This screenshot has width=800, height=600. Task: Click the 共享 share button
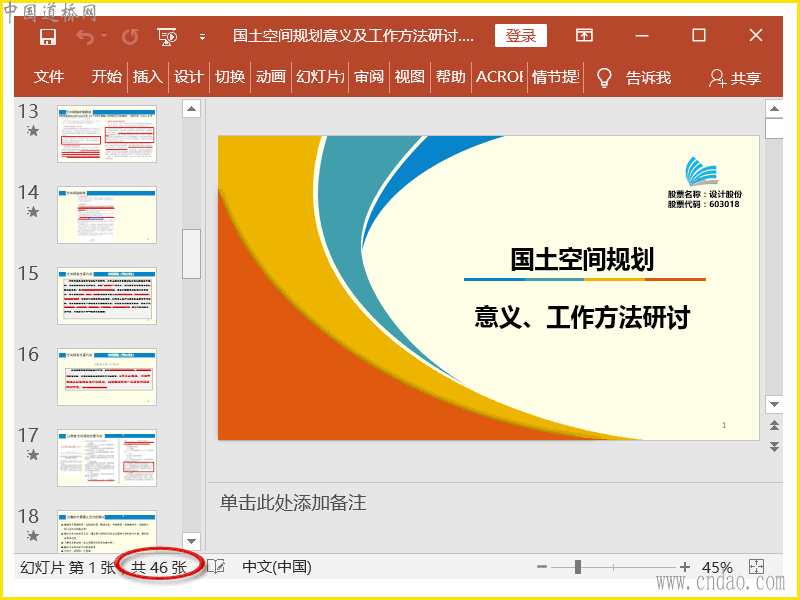(735, 78)
